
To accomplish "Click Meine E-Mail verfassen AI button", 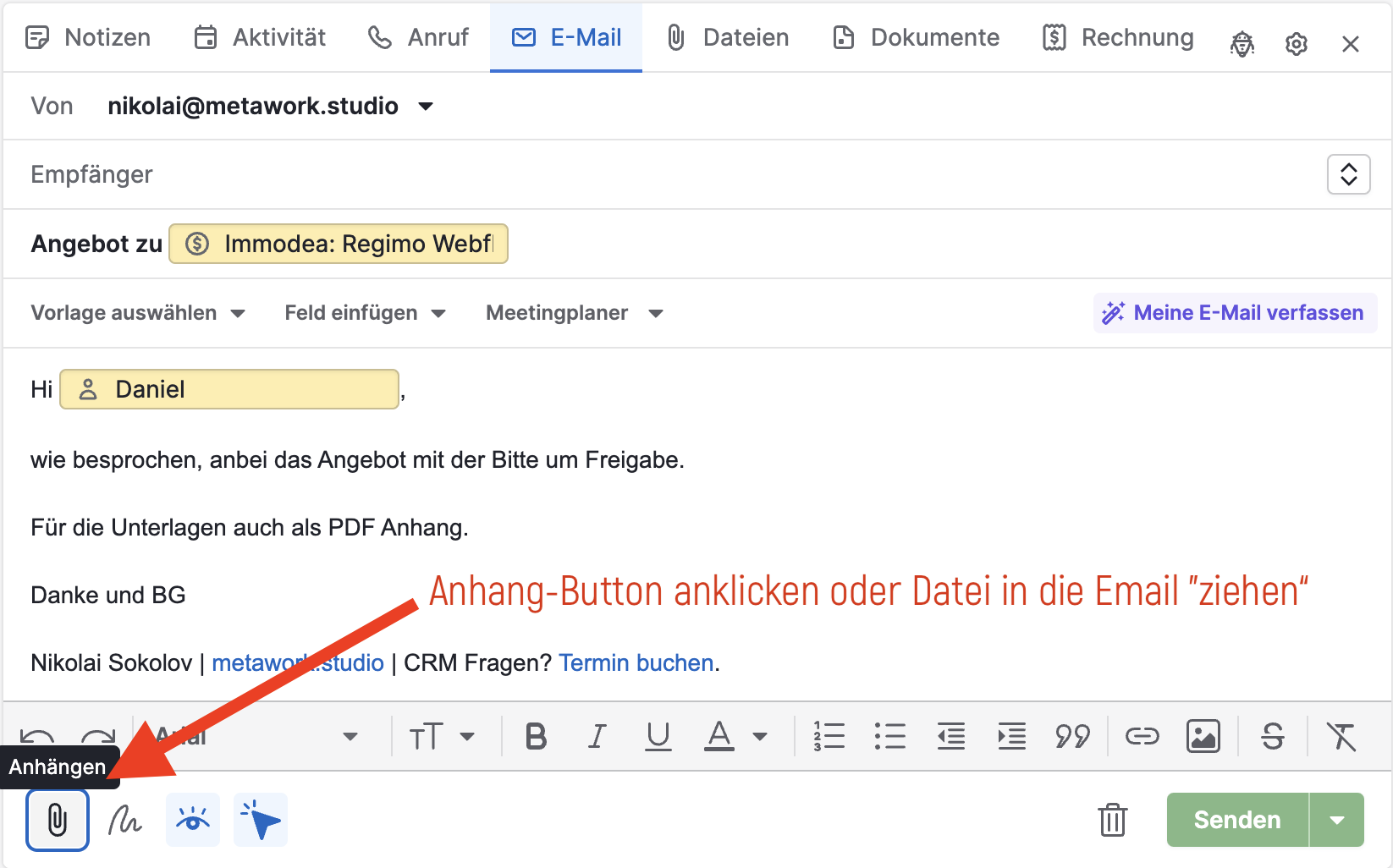I will pos(1235,313).
